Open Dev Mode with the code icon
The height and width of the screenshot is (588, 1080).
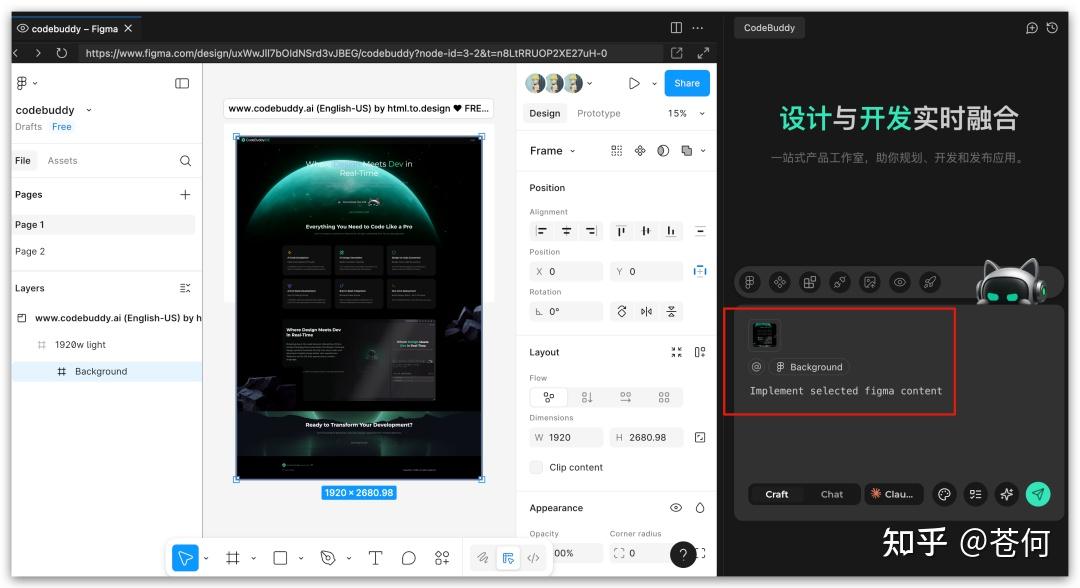click(535, 558)
